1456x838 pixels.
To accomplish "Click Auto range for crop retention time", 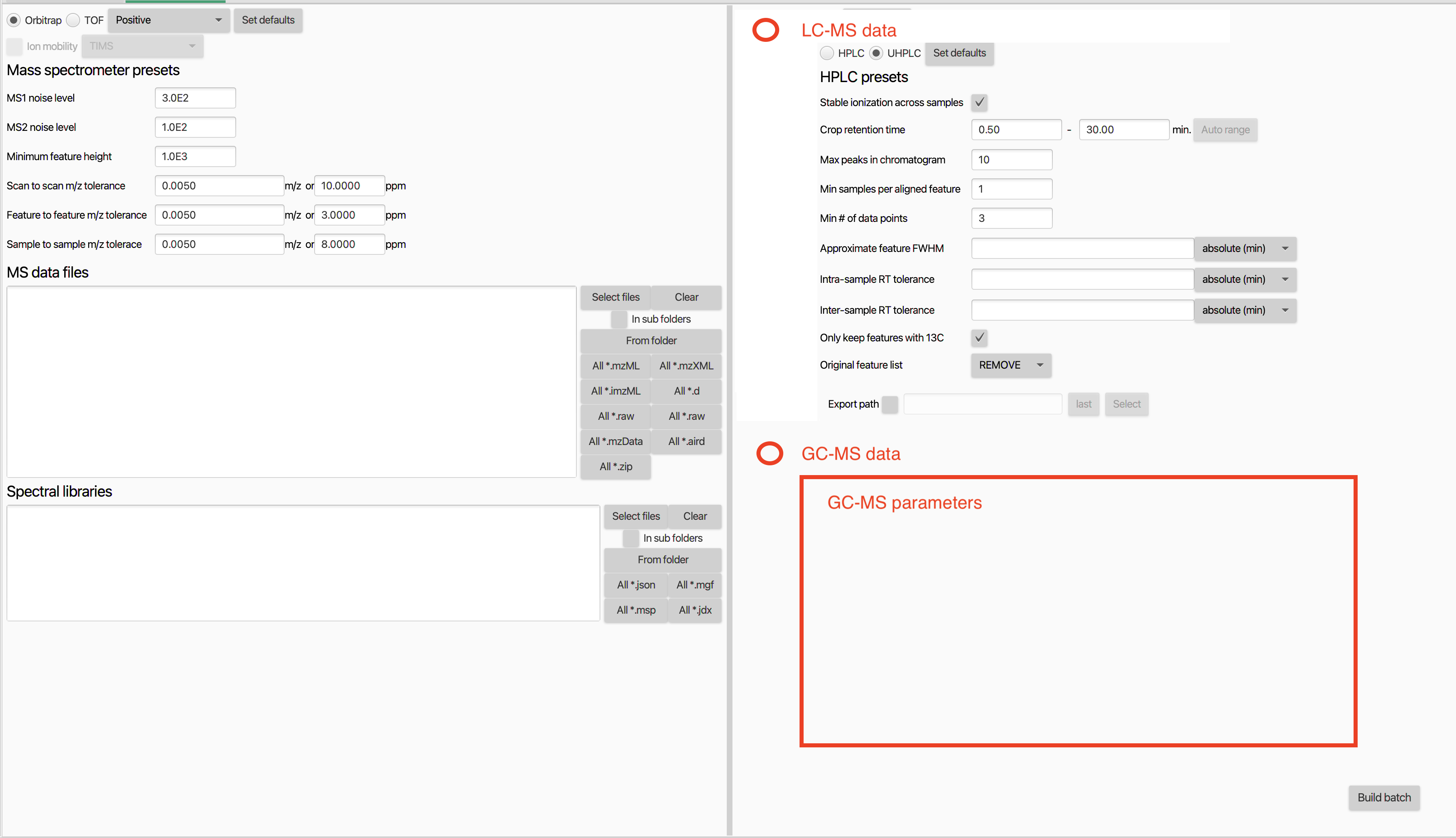I will point(1225,130).
